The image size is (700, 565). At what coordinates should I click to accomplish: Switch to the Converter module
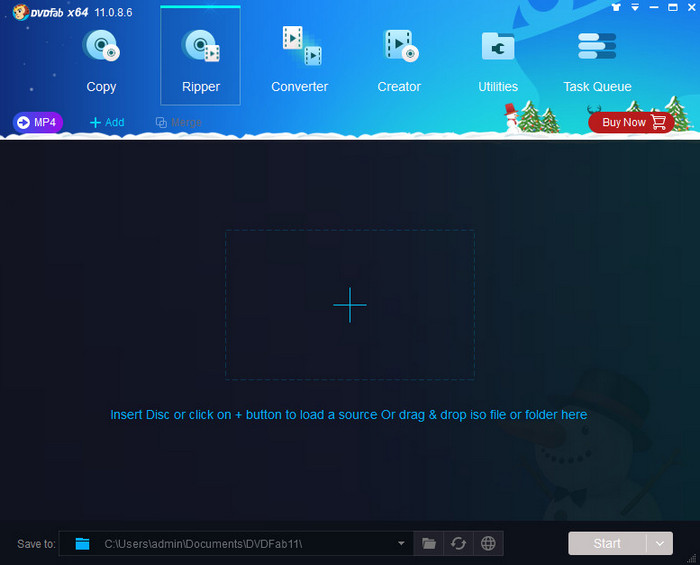(299, 61)
